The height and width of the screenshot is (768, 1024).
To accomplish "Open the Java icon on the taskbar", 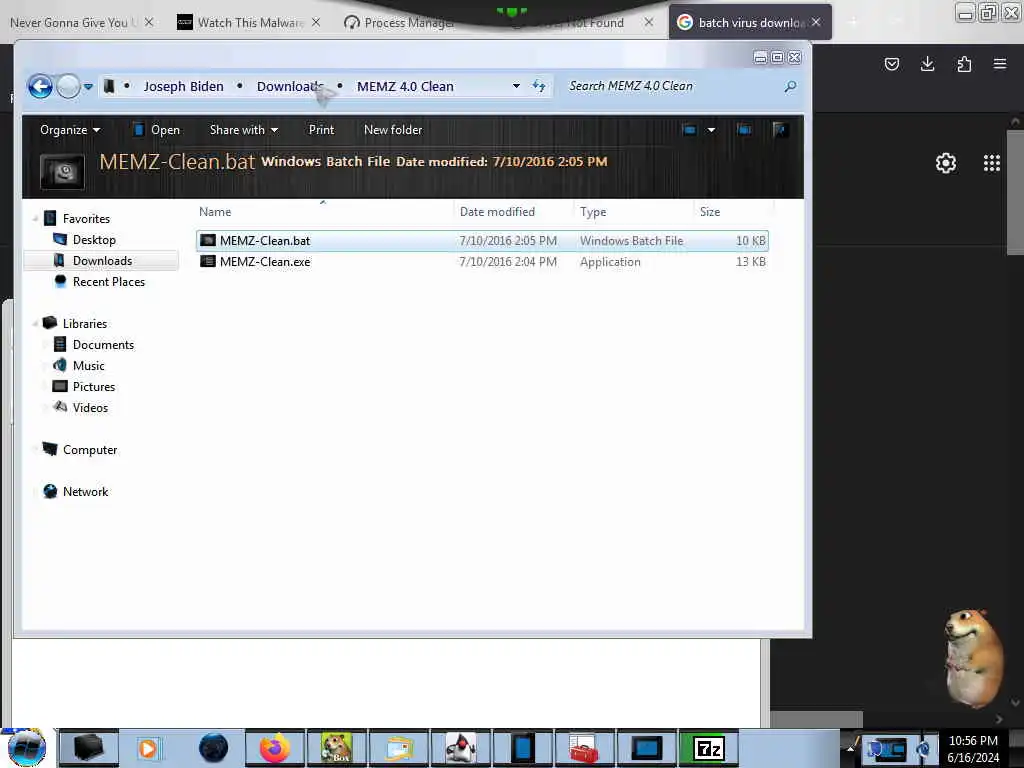I will click(x=461, y=748).
